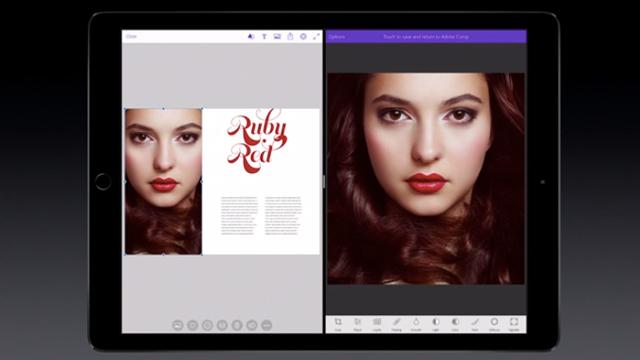Open the Color adjustment tool
Screen dimensions: 640x360
coord(455,324)
